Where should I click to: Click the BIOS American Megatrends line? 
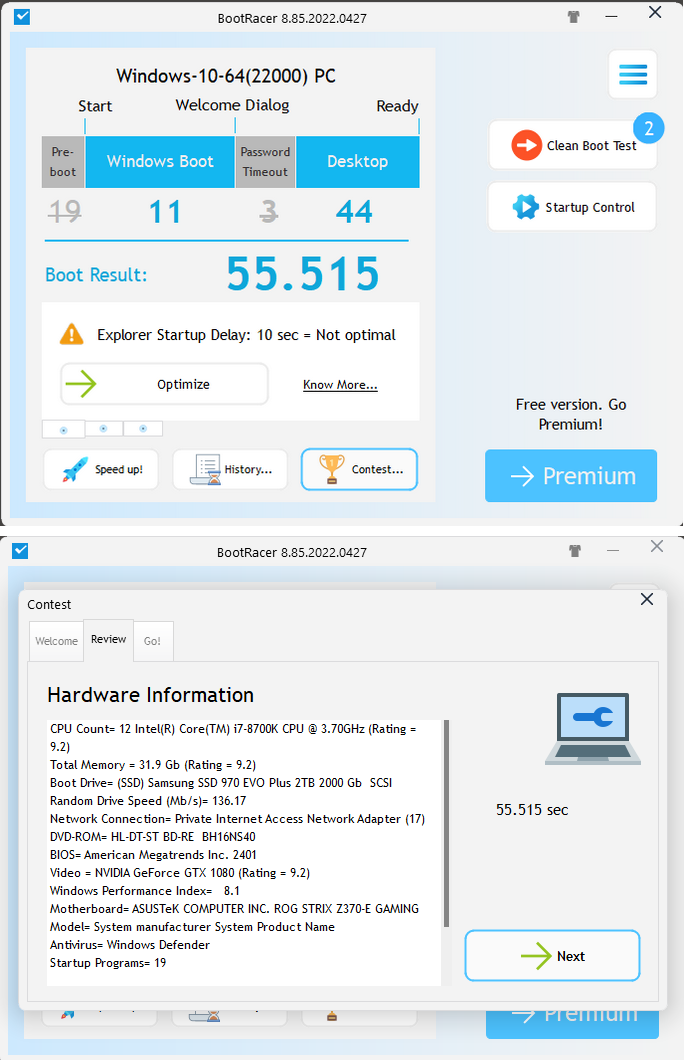point(153,854)
